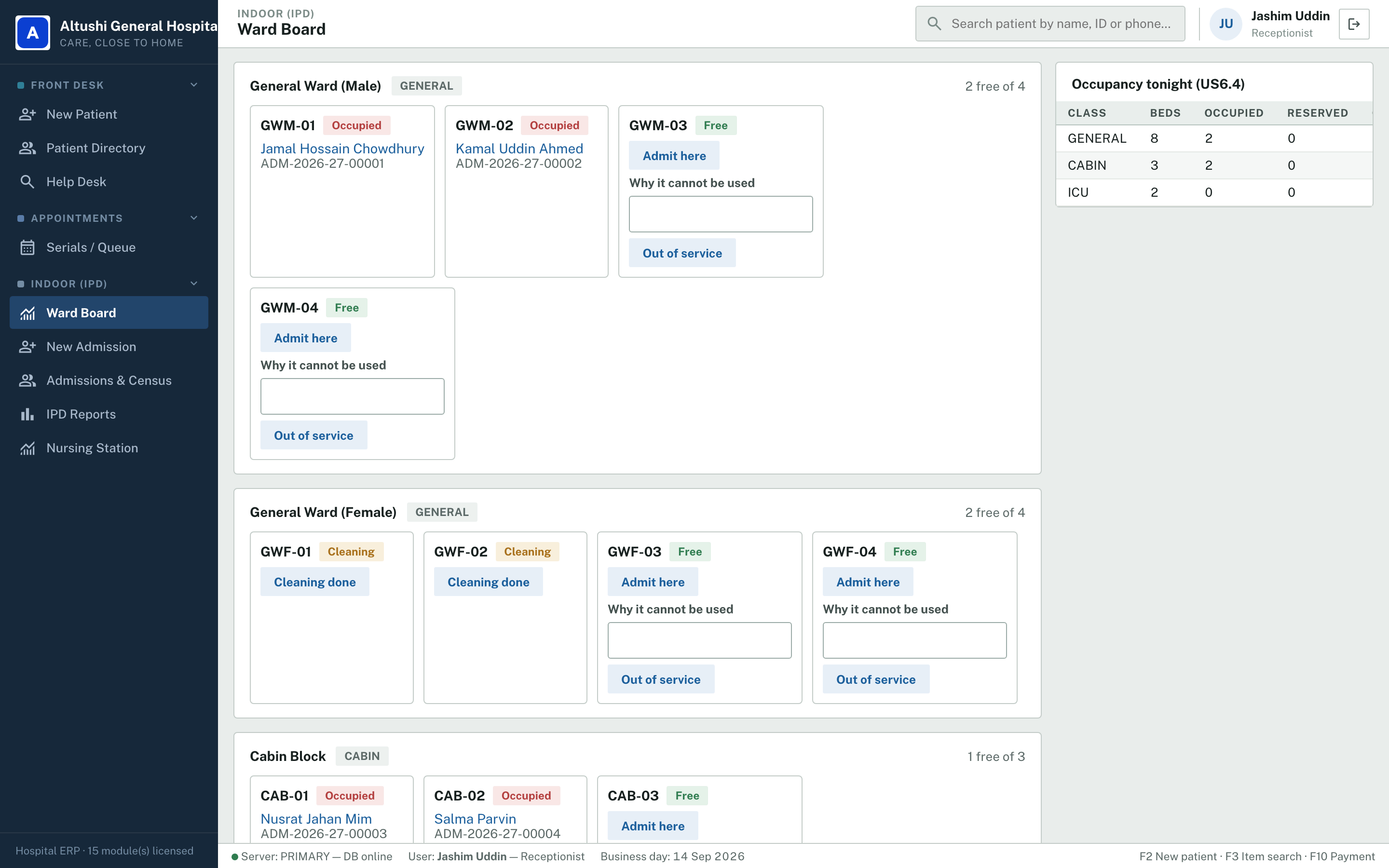Collapse the Indoor (IPD) sidebar section

[x=194, y=284]
